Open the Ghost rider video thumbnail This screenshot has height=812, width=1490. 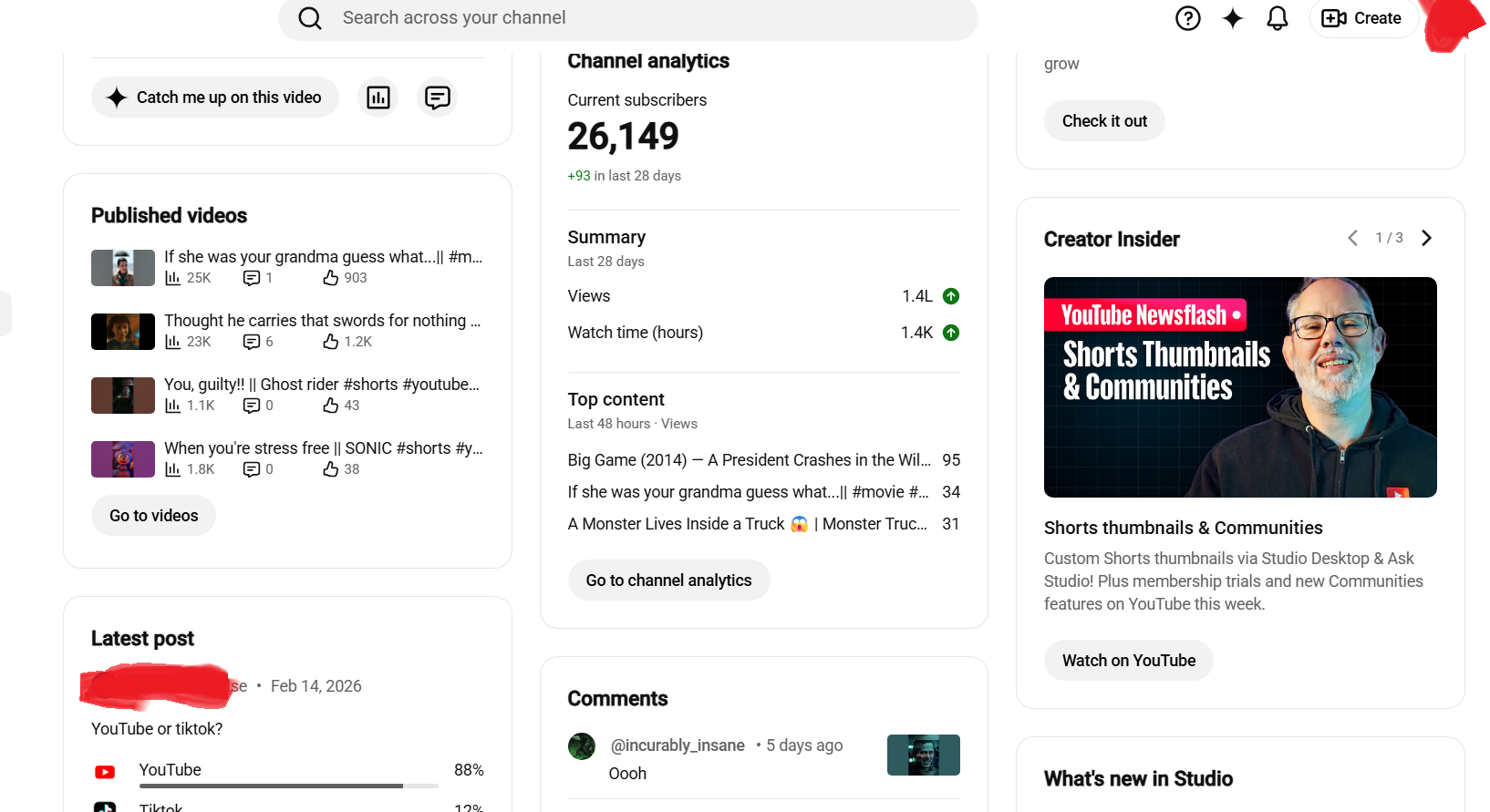123,396
